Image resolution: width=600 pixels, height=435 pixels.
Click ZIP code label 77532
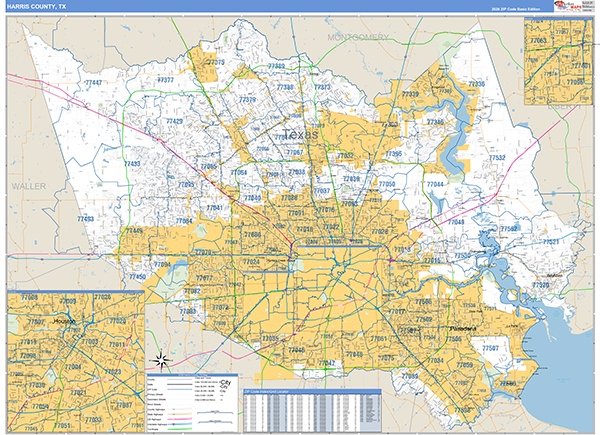click(497, 158)
